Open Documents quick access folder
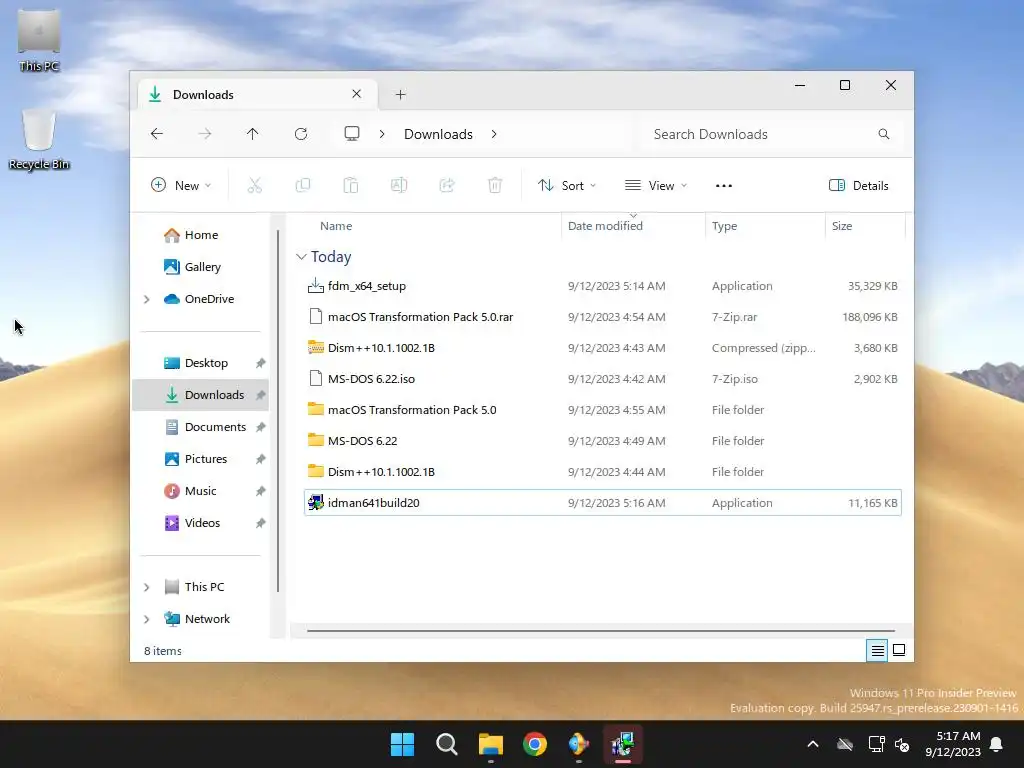The height and width of the screenshot is (768, 1024). (200, 427)
